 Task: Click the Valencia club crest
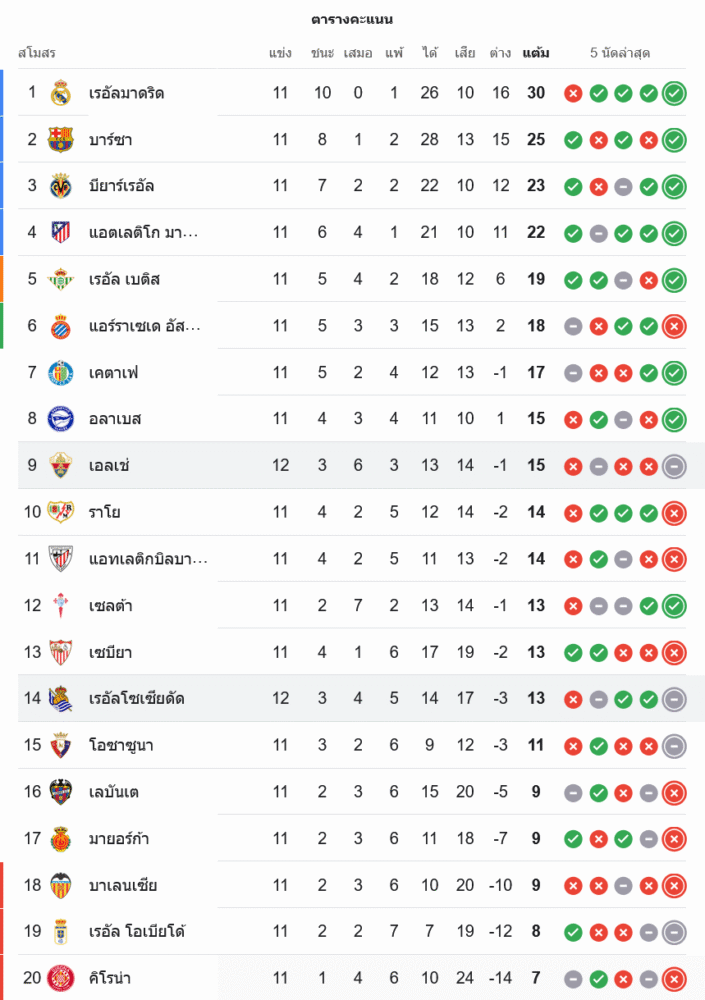(61, 885)
